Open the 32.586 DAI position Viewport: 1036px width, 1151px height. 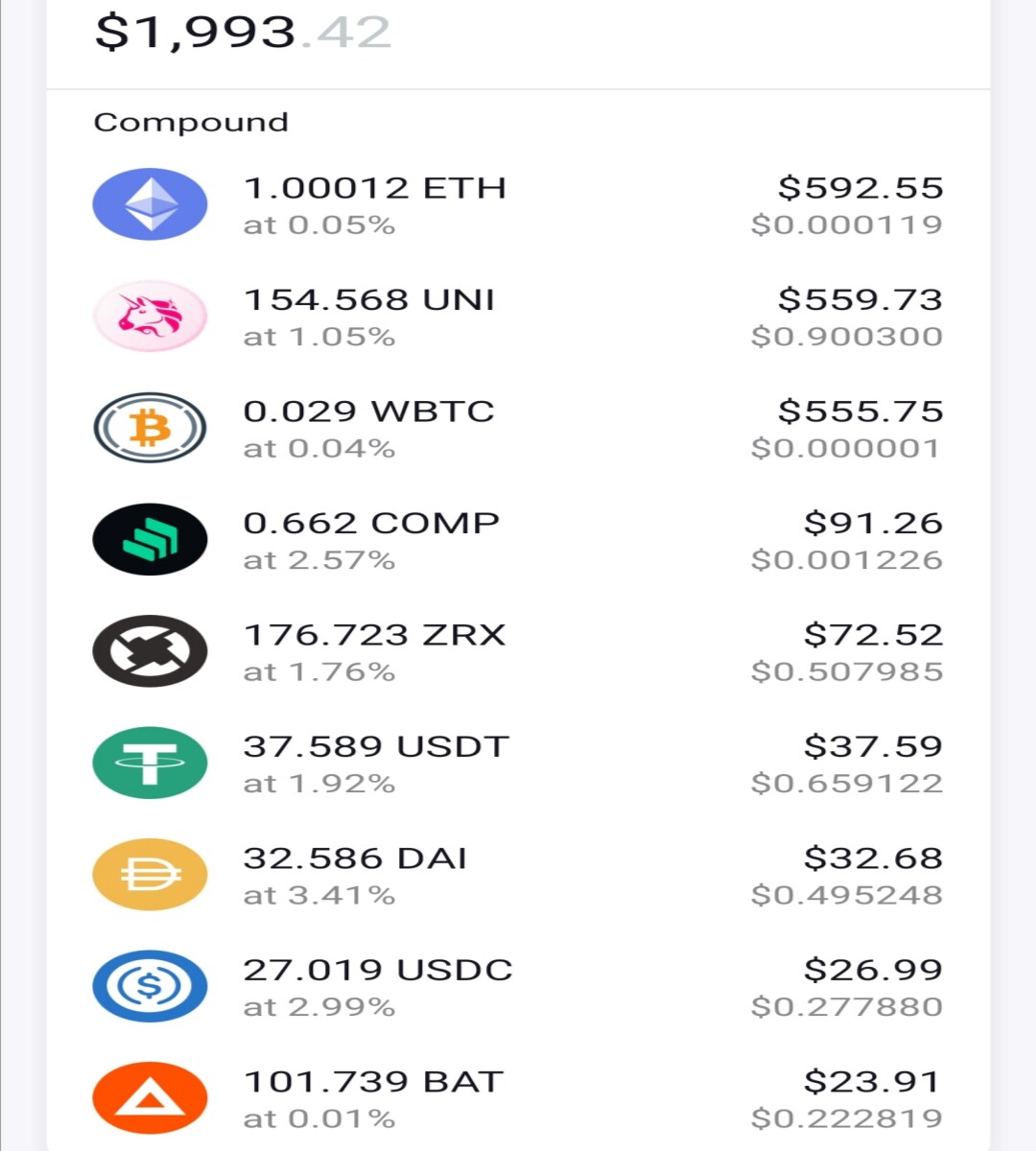point(355,858)
